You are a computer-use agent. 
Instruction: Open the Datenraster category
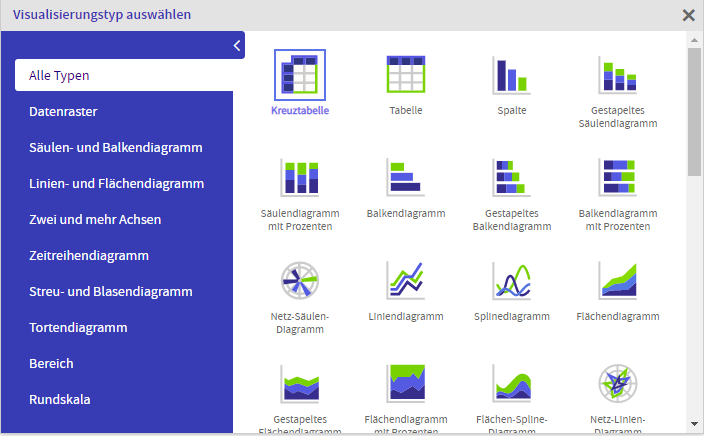click(63, 112)
